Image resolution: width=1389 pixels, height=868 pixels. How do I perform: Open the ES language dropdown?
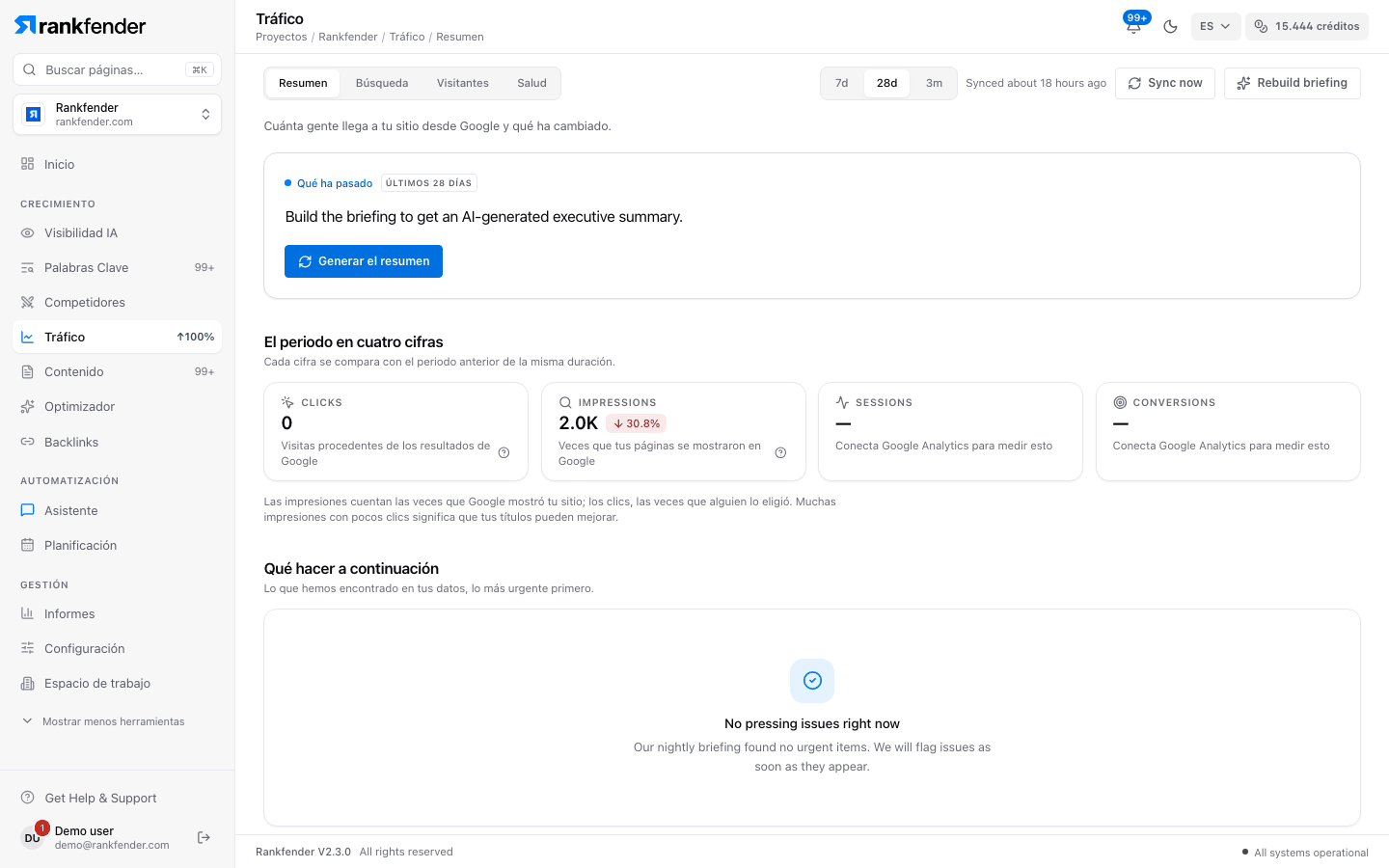tap(1214, 26)
